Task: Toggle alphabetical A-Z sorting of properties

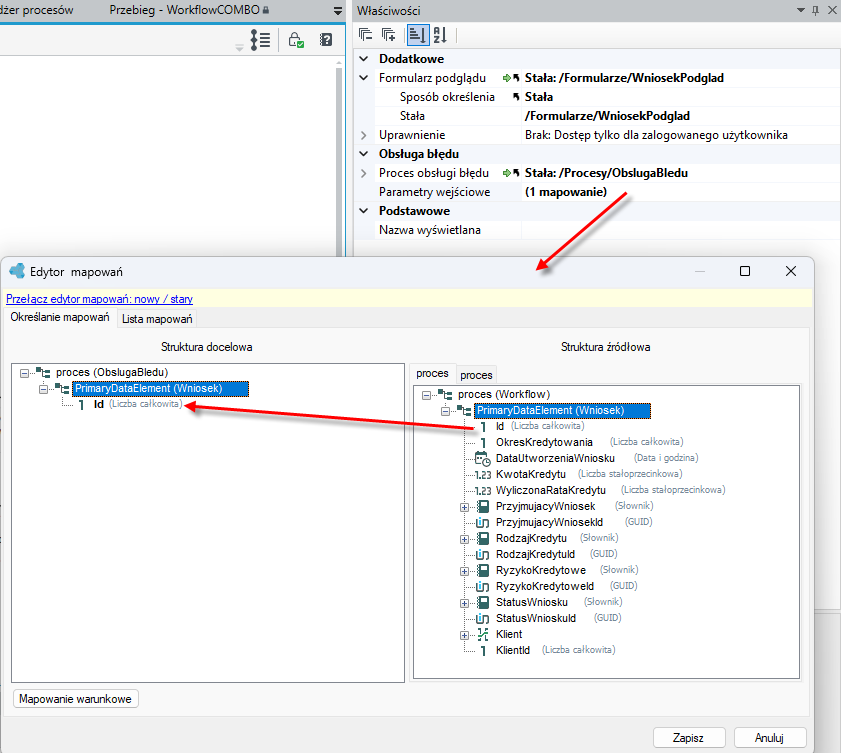Action: click(x=440, y=35)
